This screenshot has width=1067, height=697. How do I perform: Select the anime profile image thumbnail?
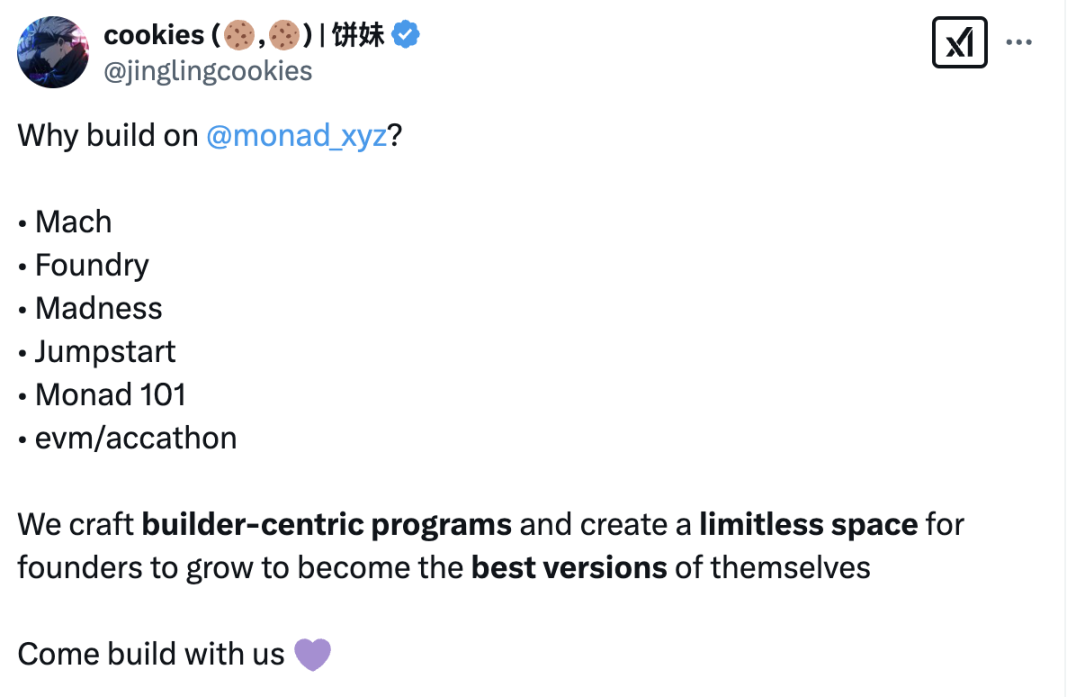(x=52, y=51)
